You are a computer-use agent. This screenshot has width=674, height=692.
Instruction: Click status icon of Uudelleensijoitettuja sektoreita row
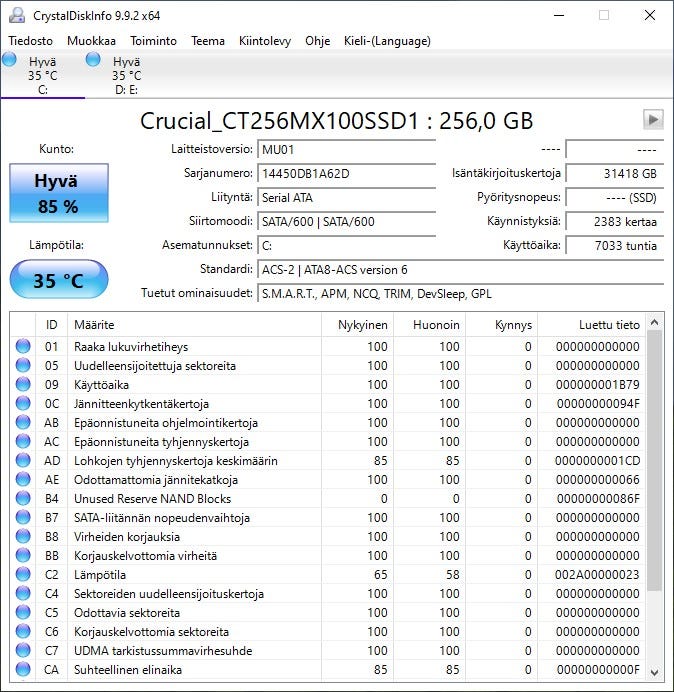tap(23, 365)
